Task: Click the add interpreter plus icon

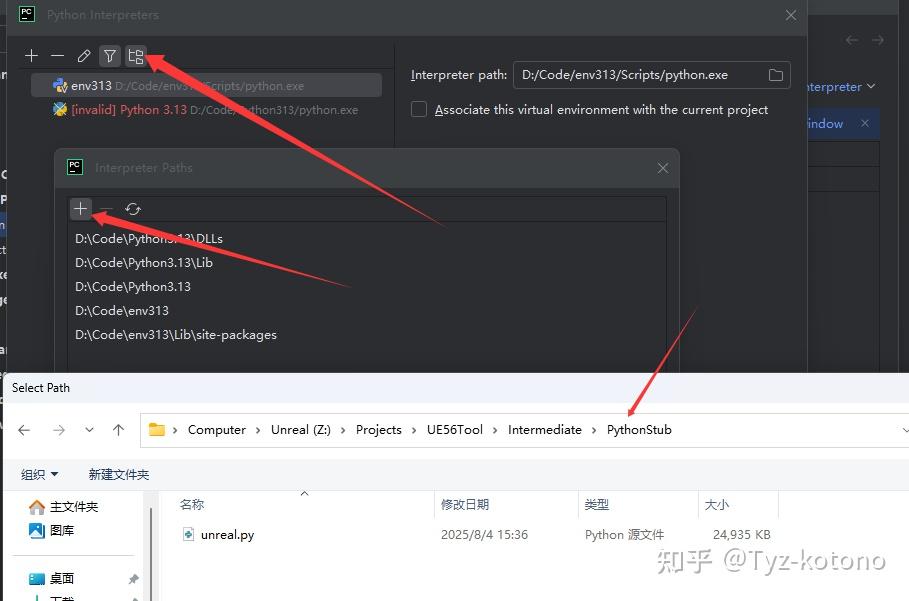Action: click(x=30, y=56)
